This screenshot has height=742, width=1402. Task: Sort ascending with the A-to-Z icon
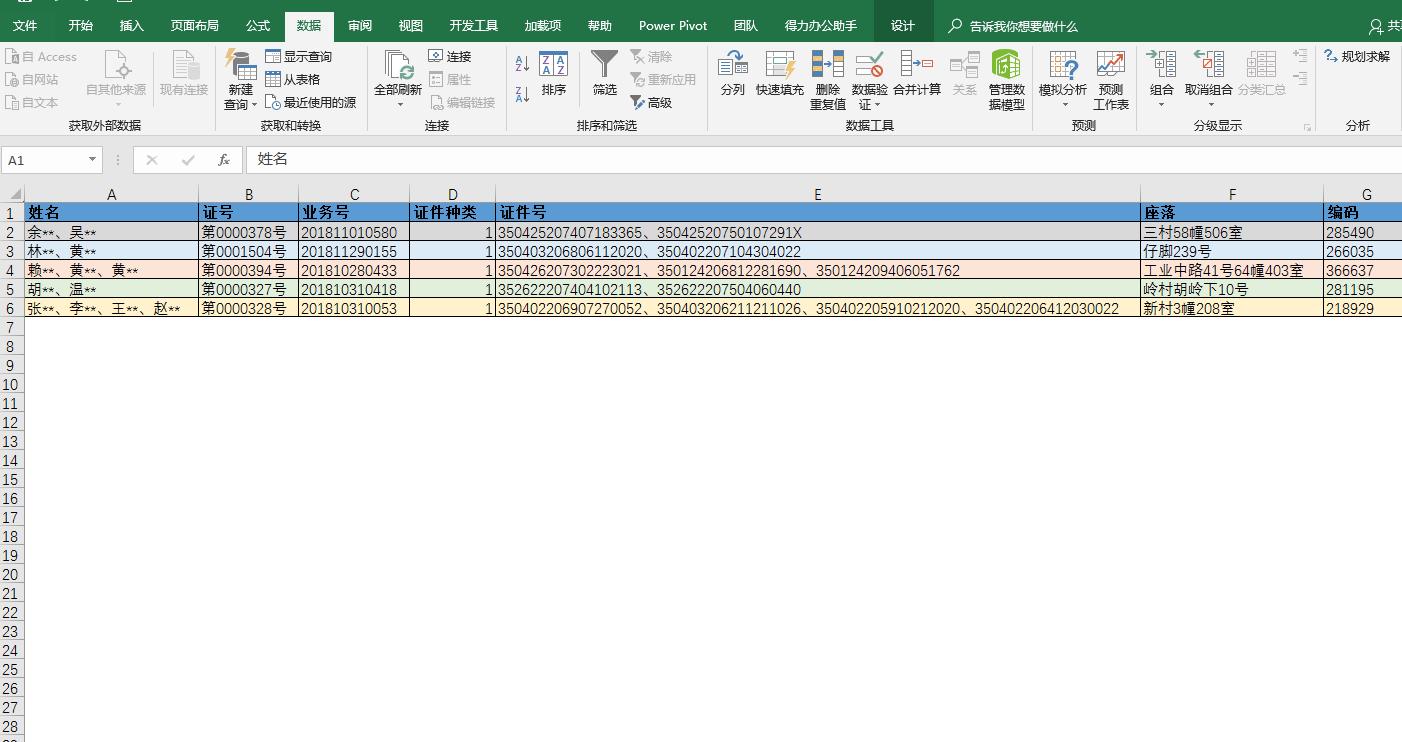[x=522, y=64]
